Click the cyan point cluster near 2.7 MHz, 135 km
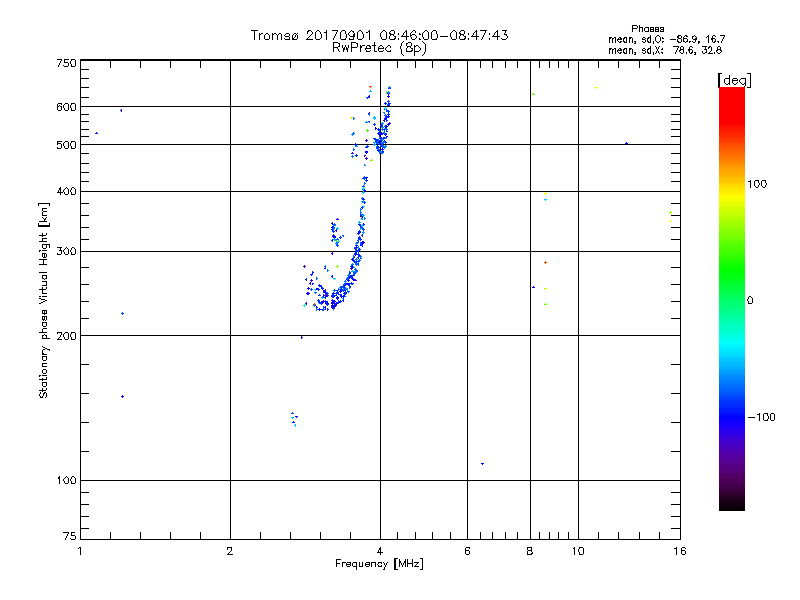800x600 pixels. [x=294, y=419]
